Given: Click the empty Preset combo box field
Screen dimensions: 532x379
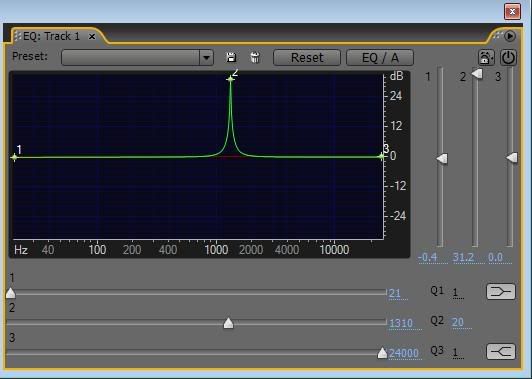Looking at the screenshot, I should point(131,57).
